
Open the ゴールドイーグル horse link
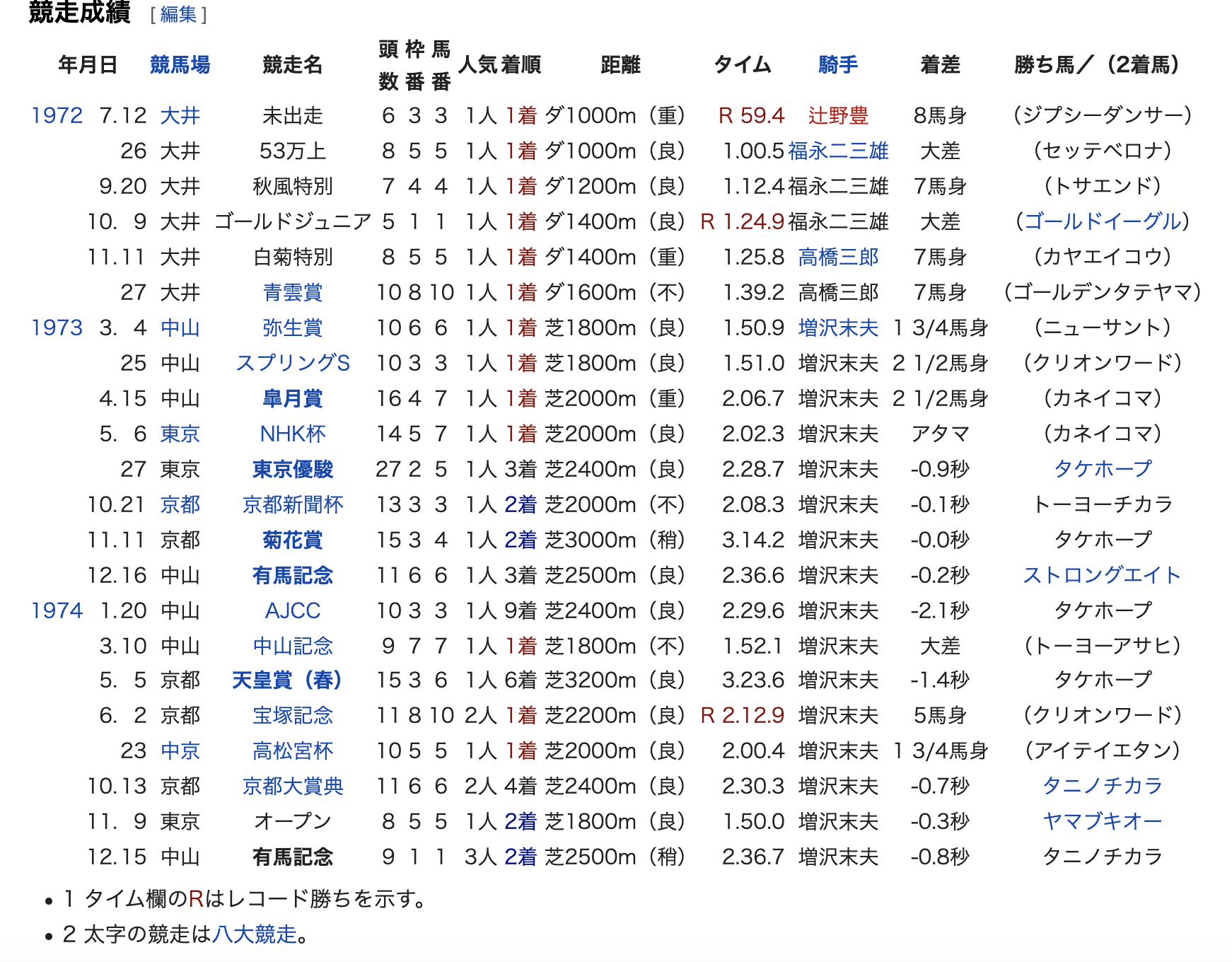tap(1103, 221)
